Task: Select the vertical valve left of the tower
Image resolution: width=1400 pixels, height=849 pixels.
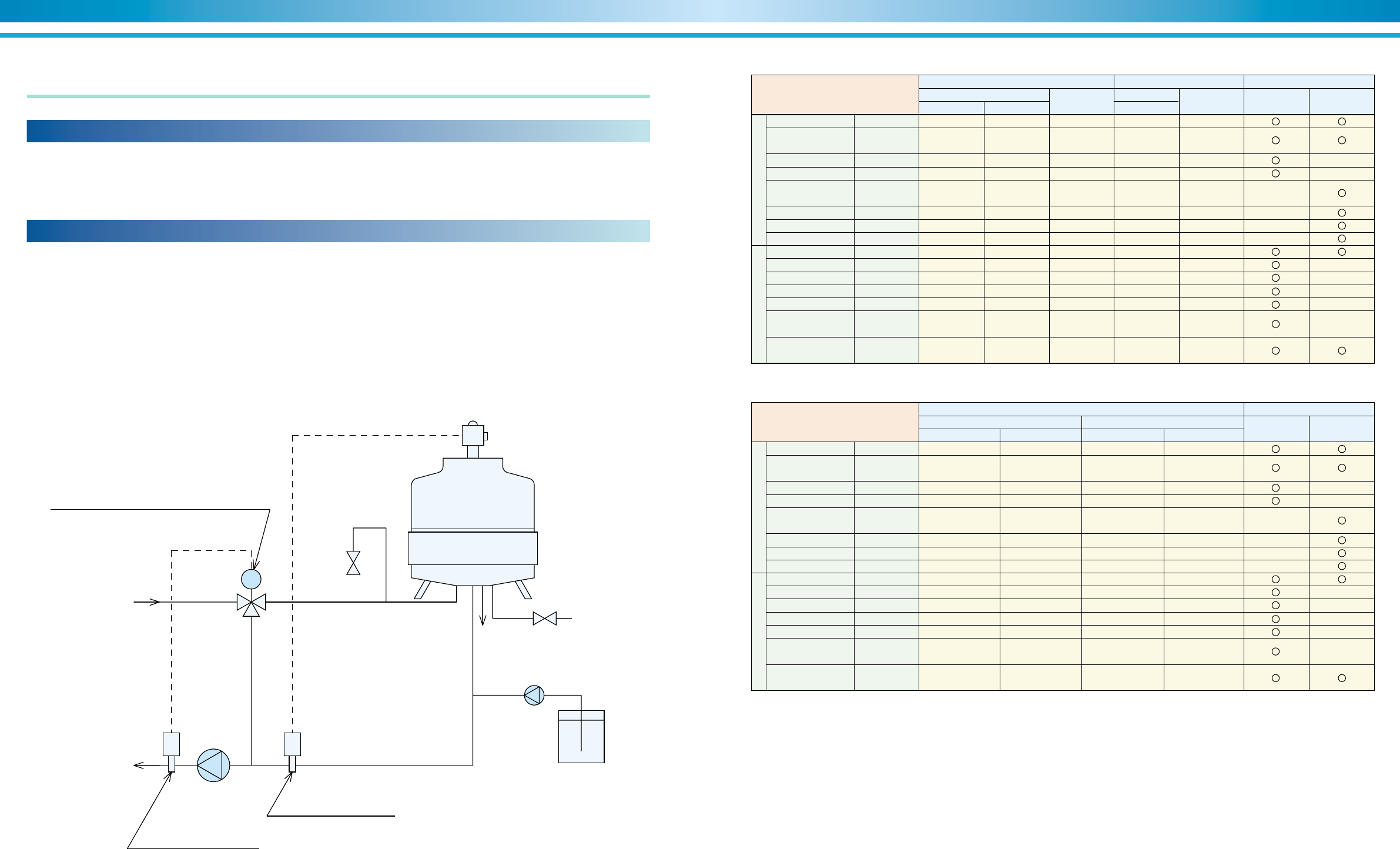Action: pos(353,563)
